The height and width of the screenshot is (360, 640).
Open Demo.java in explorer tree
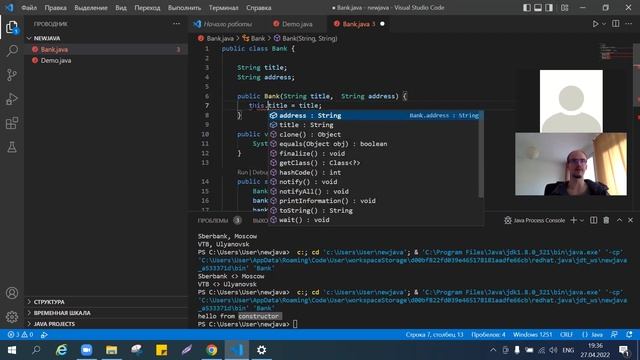tap(106, 60)
